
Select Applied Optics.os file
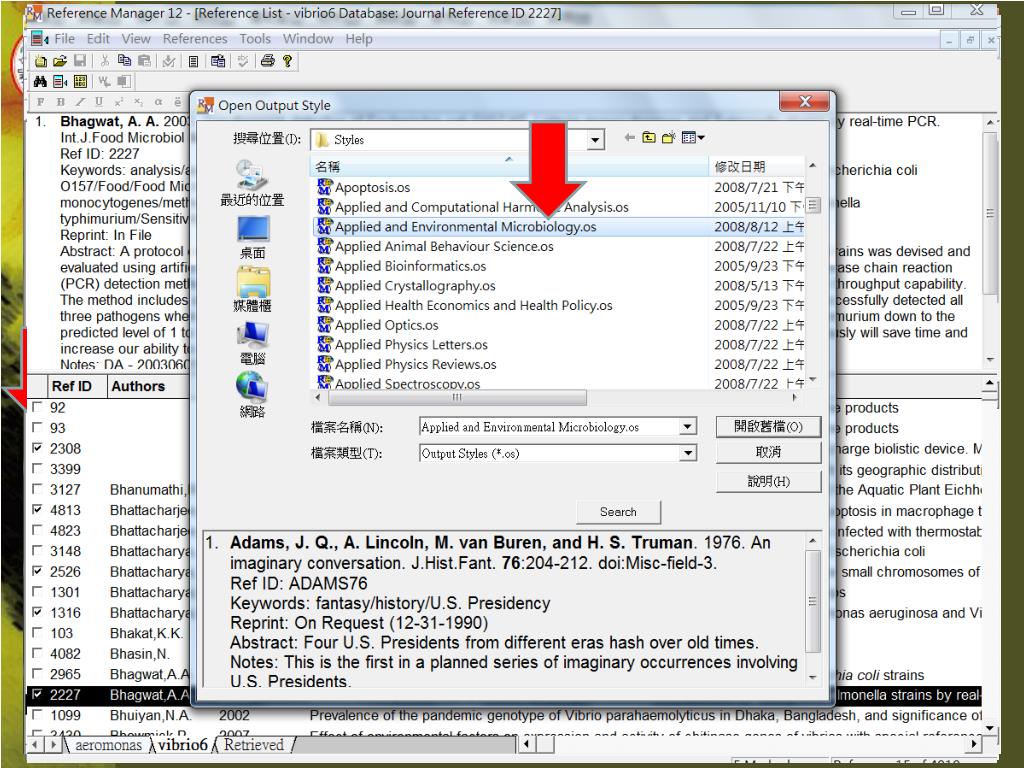(x=386, y=325)
